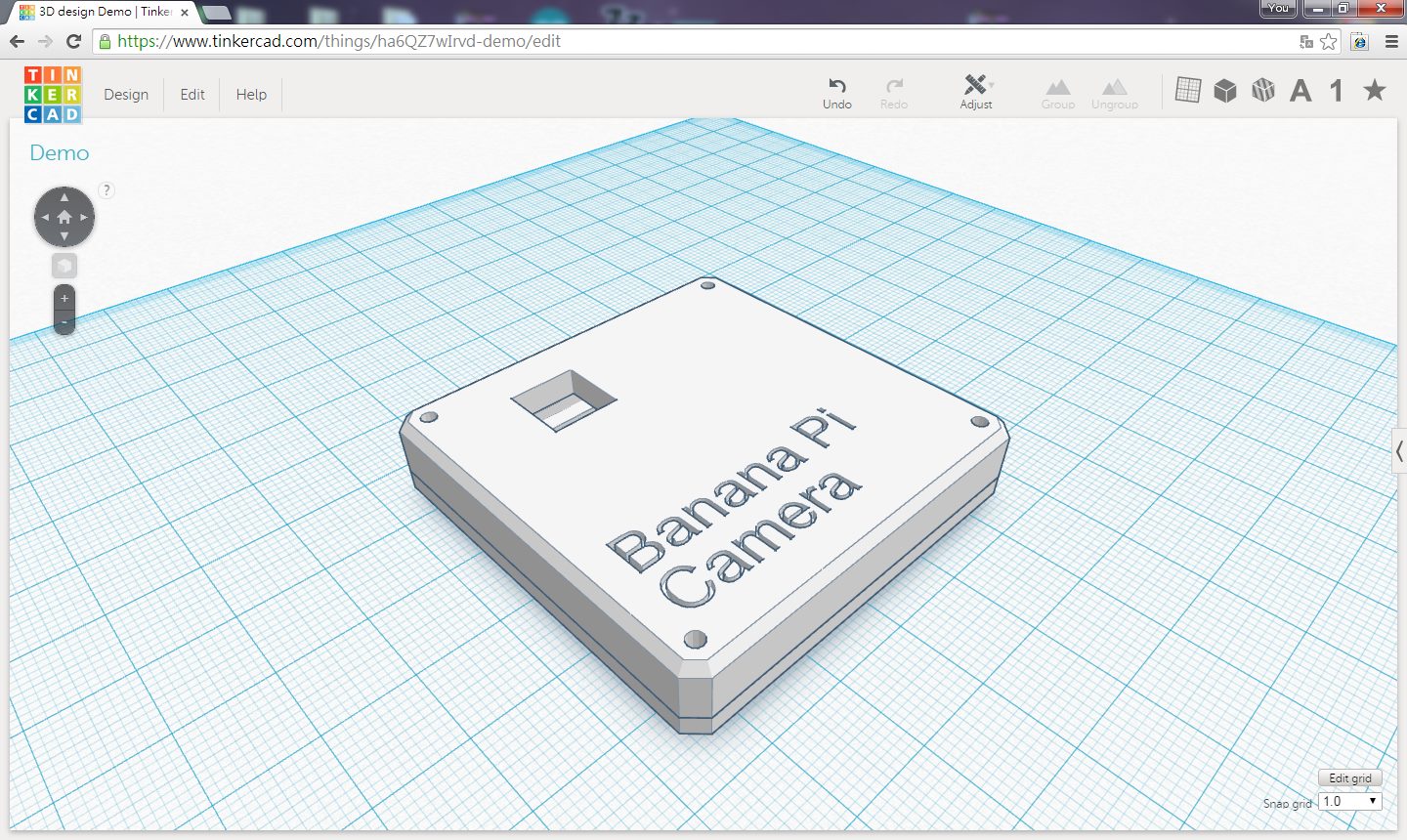The image size is (1407, 840).
Task: Rotate view right with navigation arrow
Action: [84, 217]
